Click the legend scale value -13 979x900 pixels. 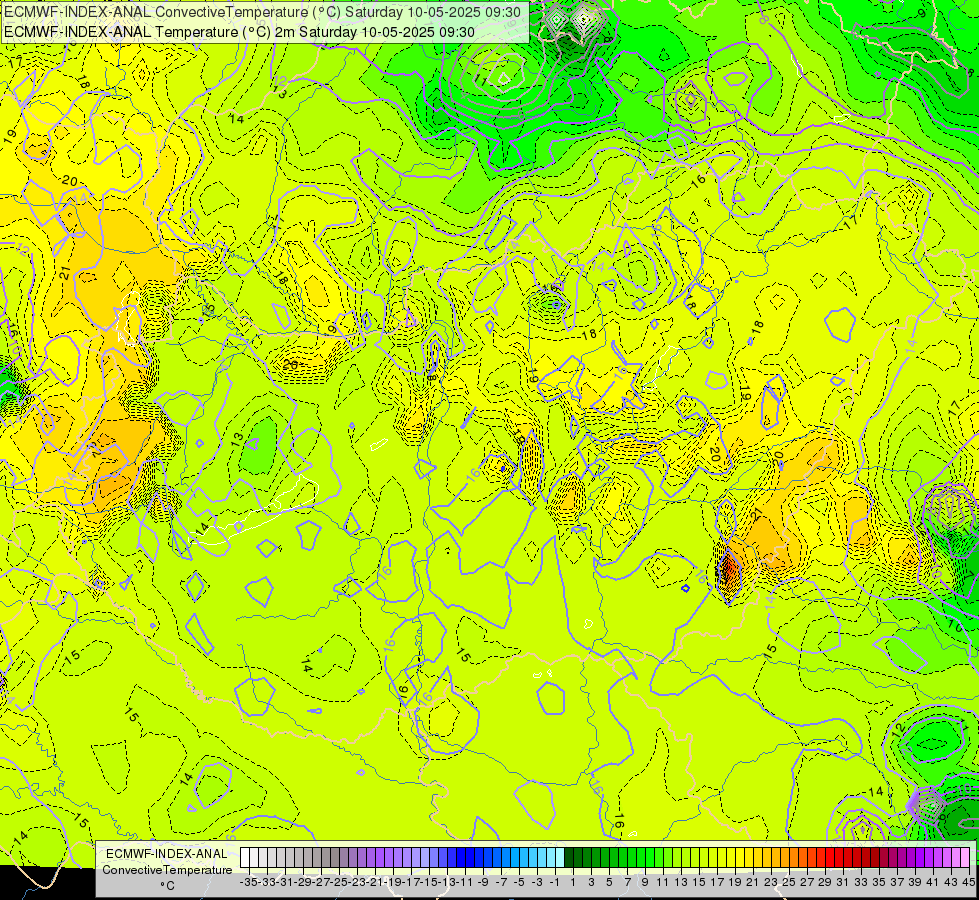pos(447,883)
